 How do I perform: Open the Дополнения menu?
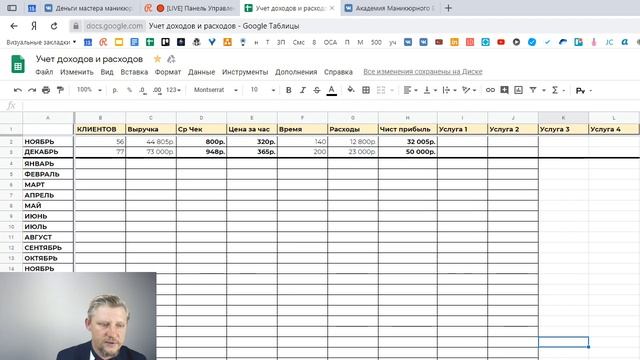[296, 72]
